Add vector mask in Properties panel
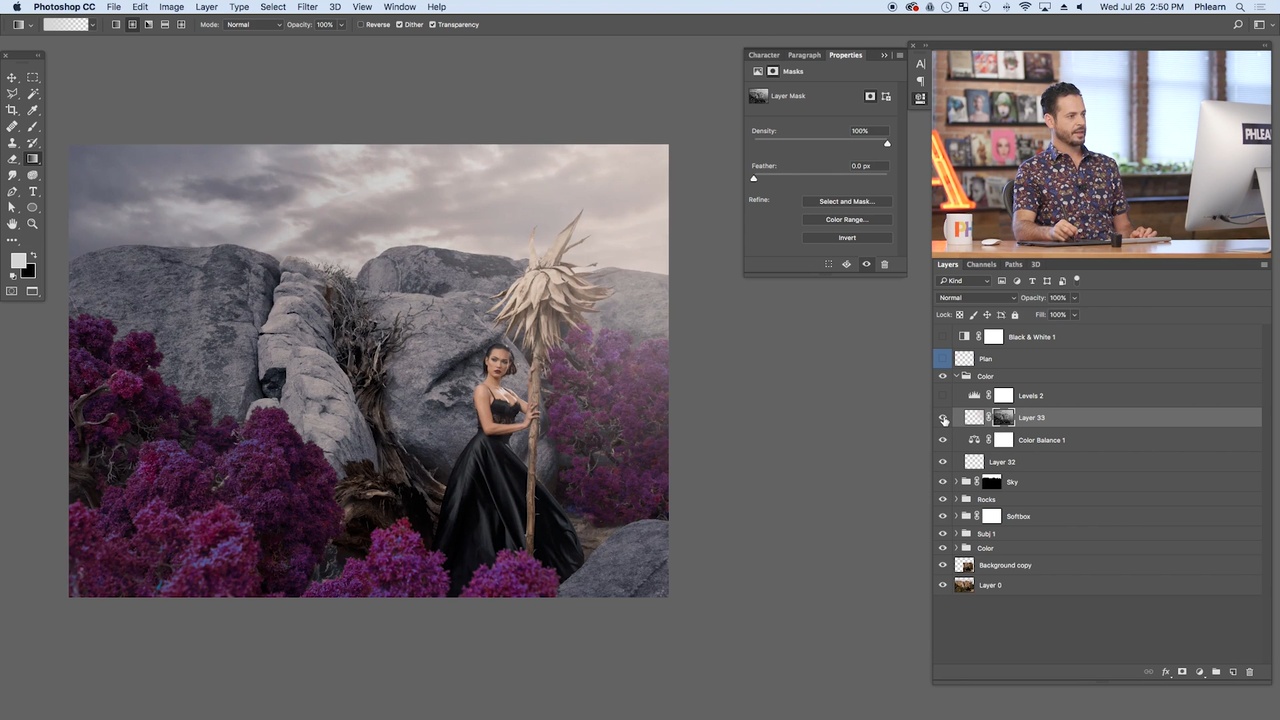 [x=886, y=96]
